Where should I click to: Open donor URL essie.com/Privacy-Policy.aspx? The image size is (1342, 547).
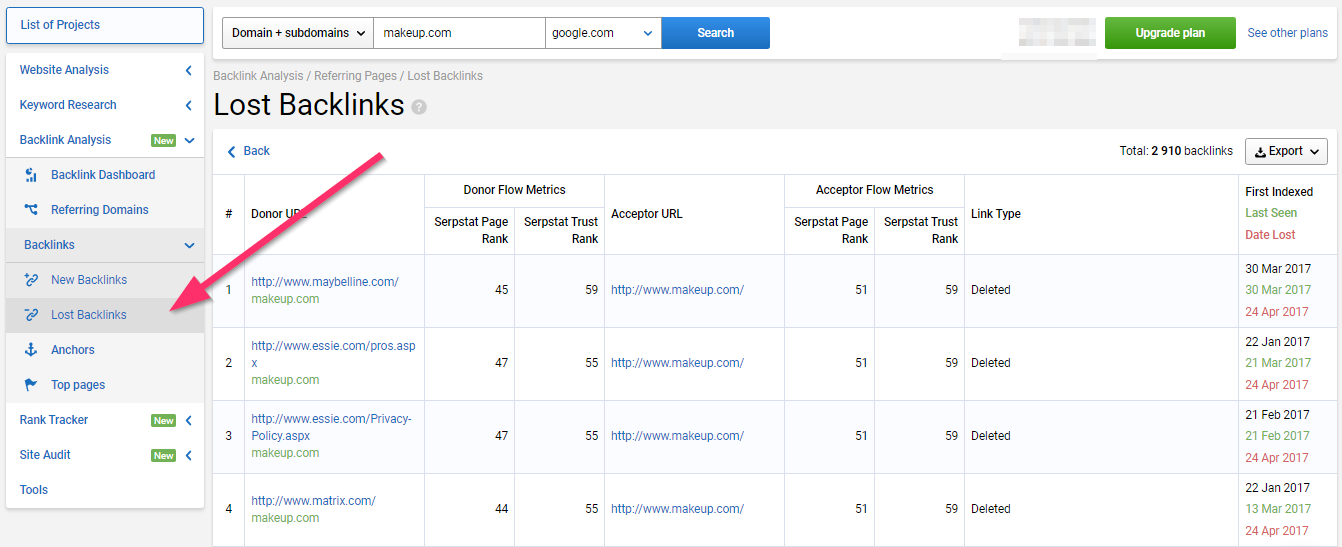pos(331,428)
